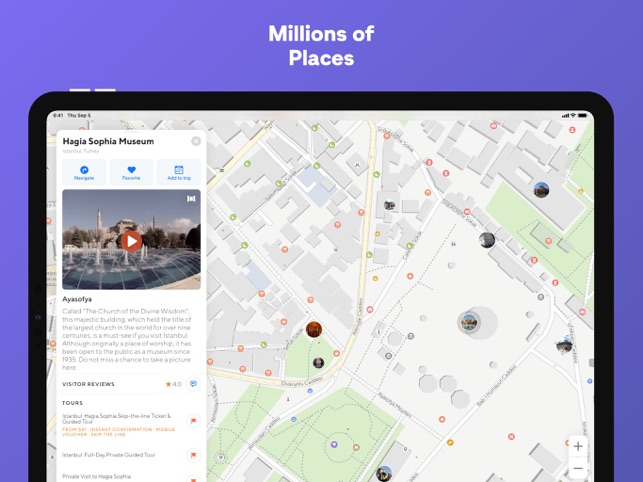The height and width of the screenshot is (482, 643).
Task: Click the Istanbul, Turkey subtitle
Action: 81,151
